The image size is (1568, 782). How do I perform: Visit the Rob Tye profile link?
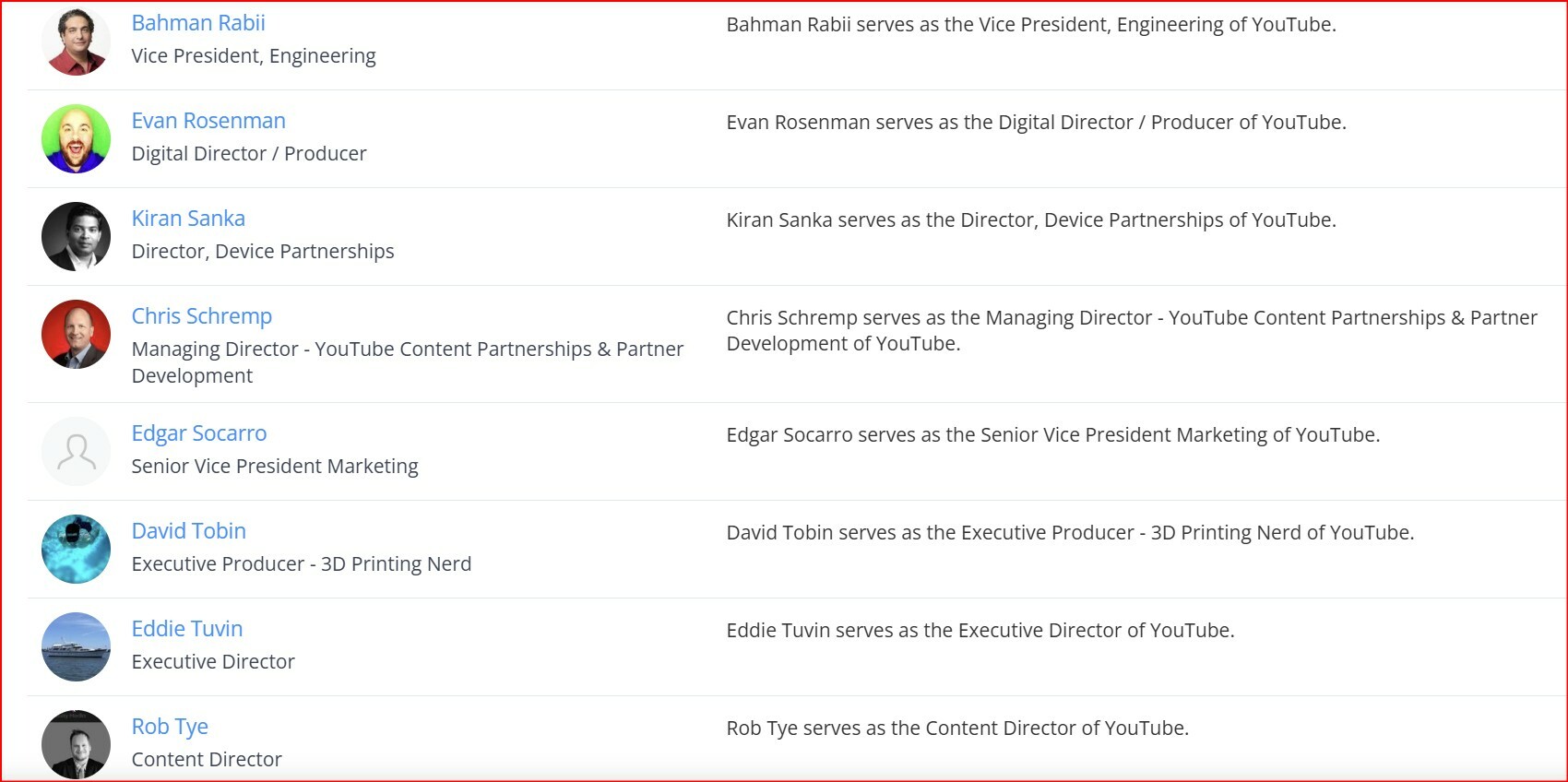[x=170, y=727]
